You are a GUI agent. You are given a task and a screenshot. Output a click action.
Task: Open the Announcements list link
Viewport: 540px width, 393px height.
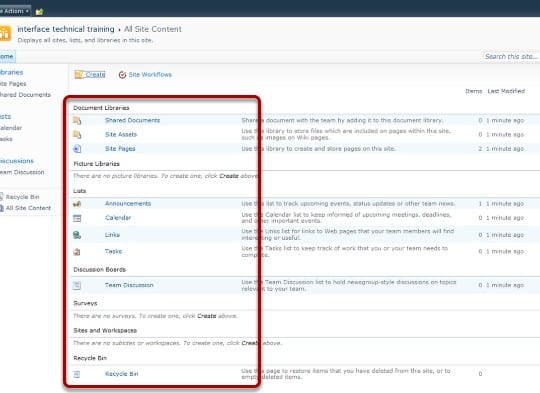tap(128, 204)
